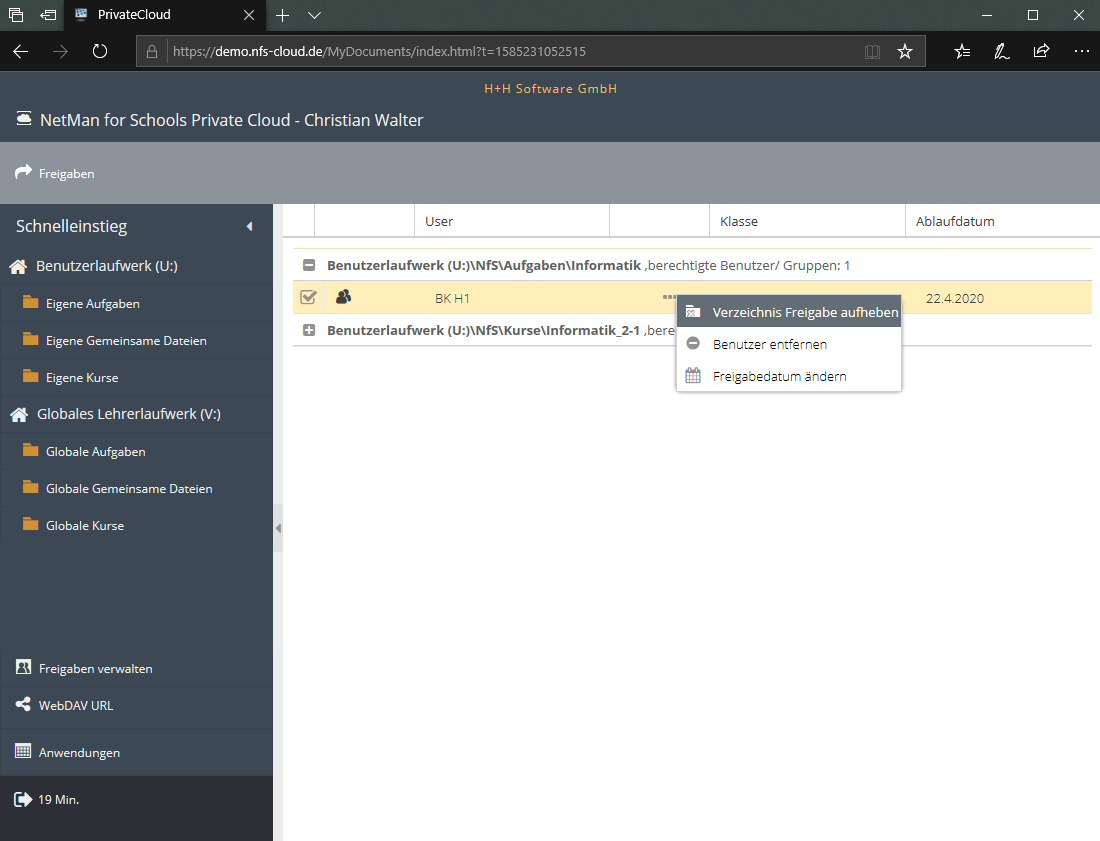Click the folder icon for Eigene Gemeinsame Dateien

30,339
